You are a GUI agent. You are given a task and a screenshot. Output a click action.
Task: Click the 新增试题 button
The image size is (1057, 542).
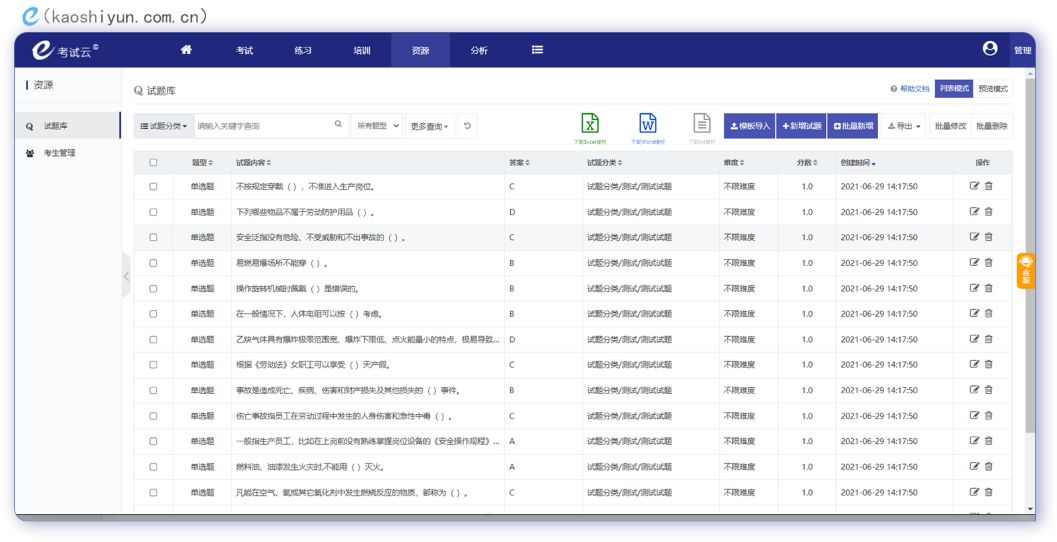click(801, 126)
